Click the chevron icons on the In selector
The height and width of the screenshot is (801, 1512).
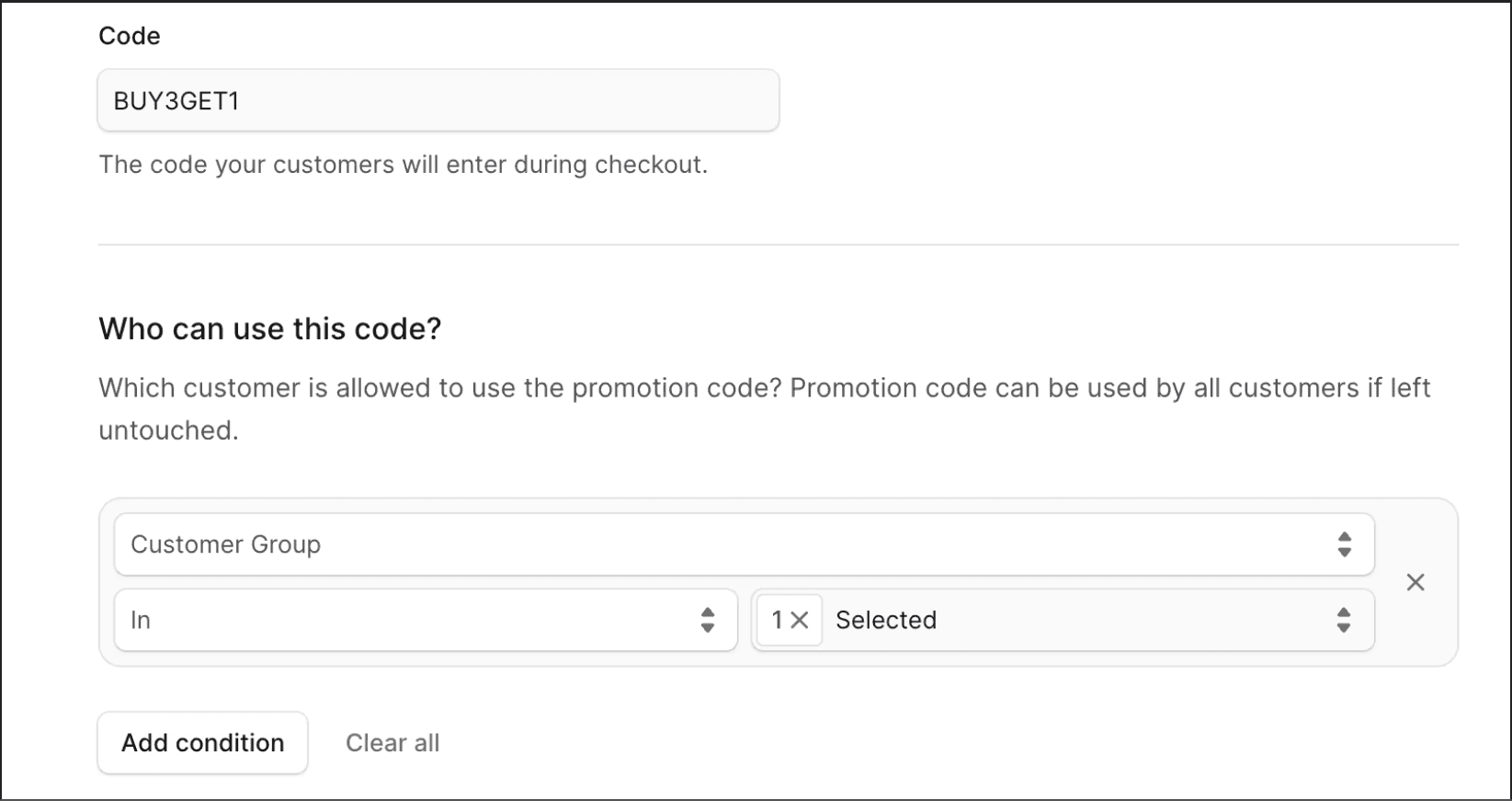coord(708,620)
